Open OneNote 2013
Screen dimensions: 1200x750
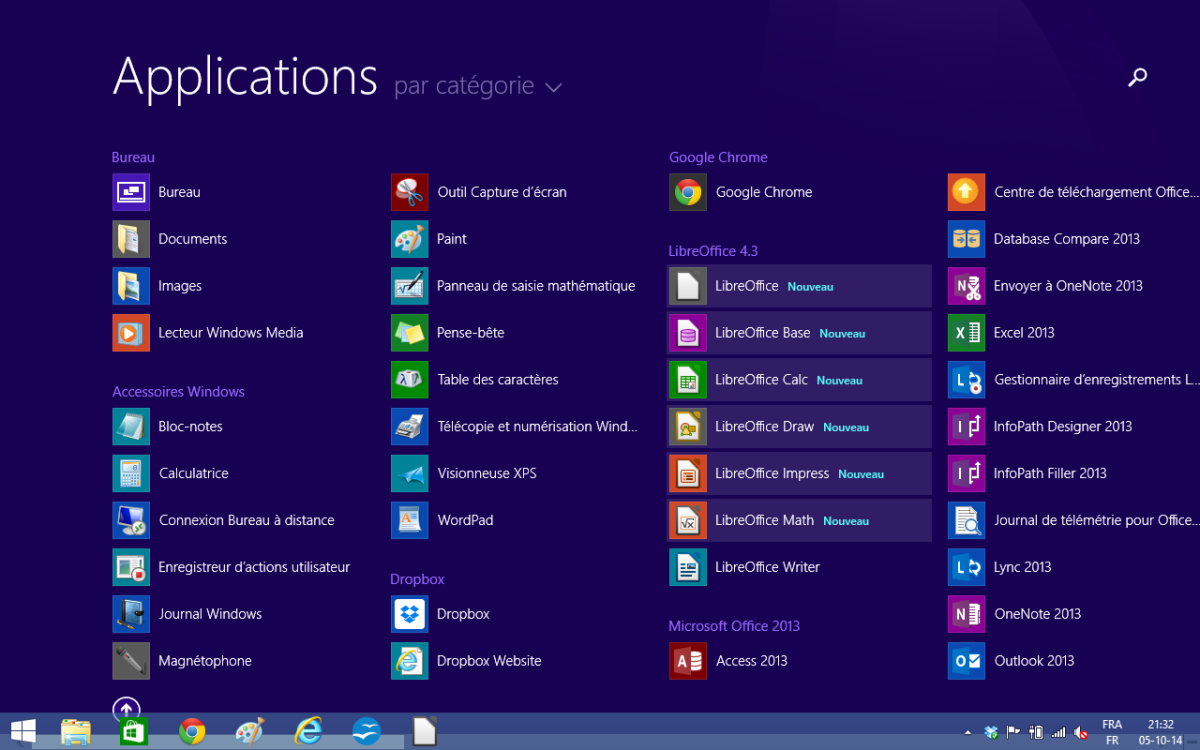tap(1015, 615)
